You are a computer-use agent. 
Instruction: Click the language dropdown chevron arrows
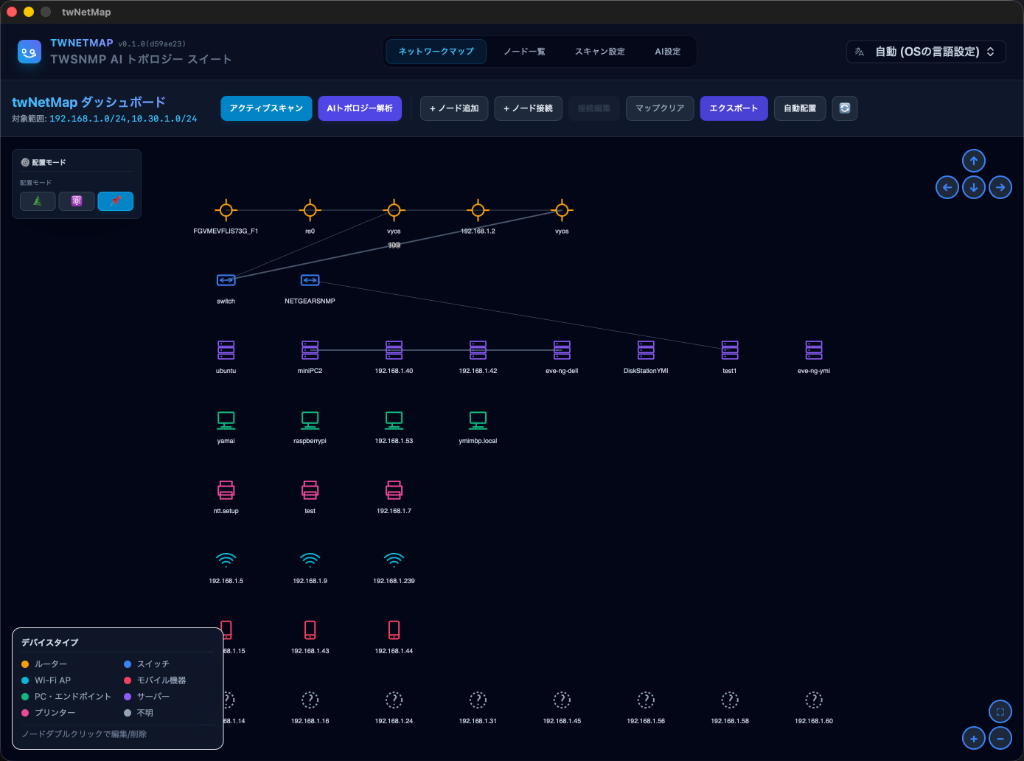click(990, 52)
